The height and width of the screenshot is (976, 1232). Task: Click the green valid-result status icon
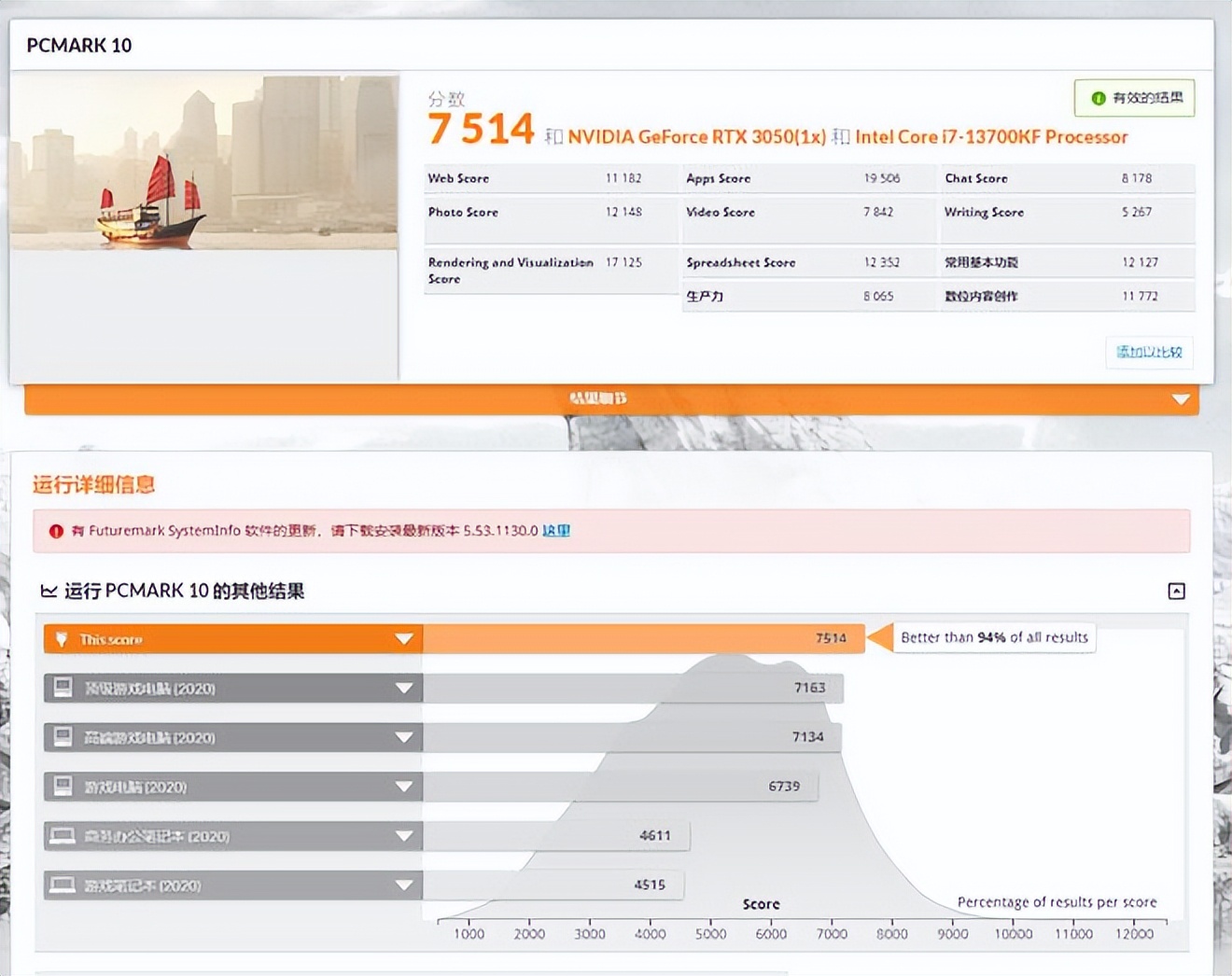coord(1099,98)
